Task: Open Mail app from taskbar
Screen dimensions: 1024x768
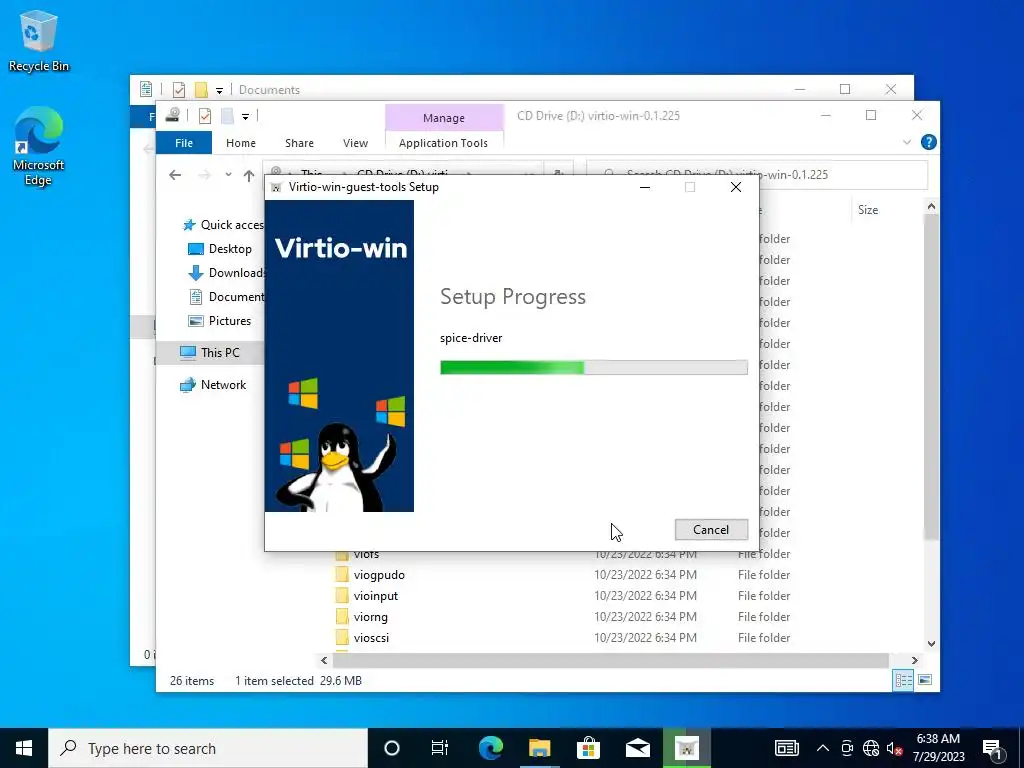Action: [637, 748]
